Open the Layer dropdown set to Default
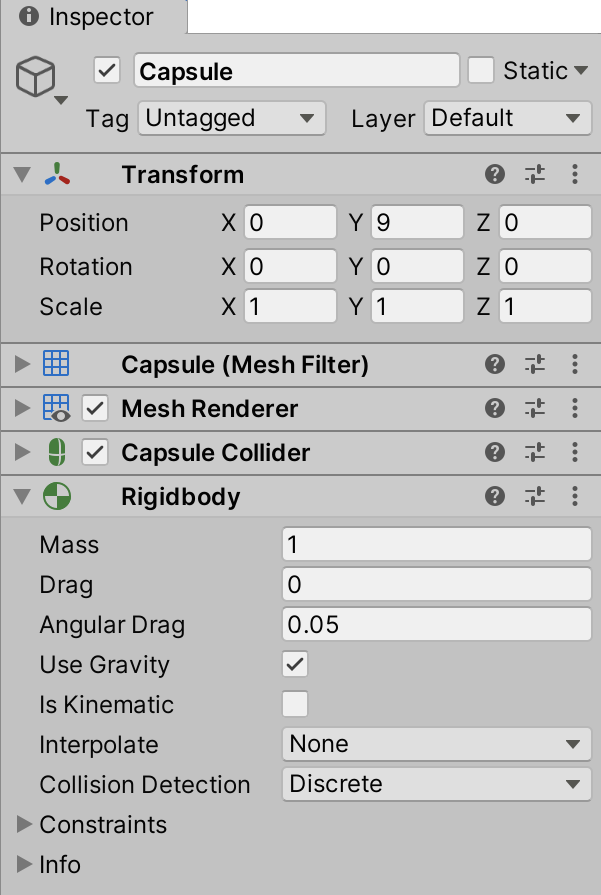 point(506,118)
